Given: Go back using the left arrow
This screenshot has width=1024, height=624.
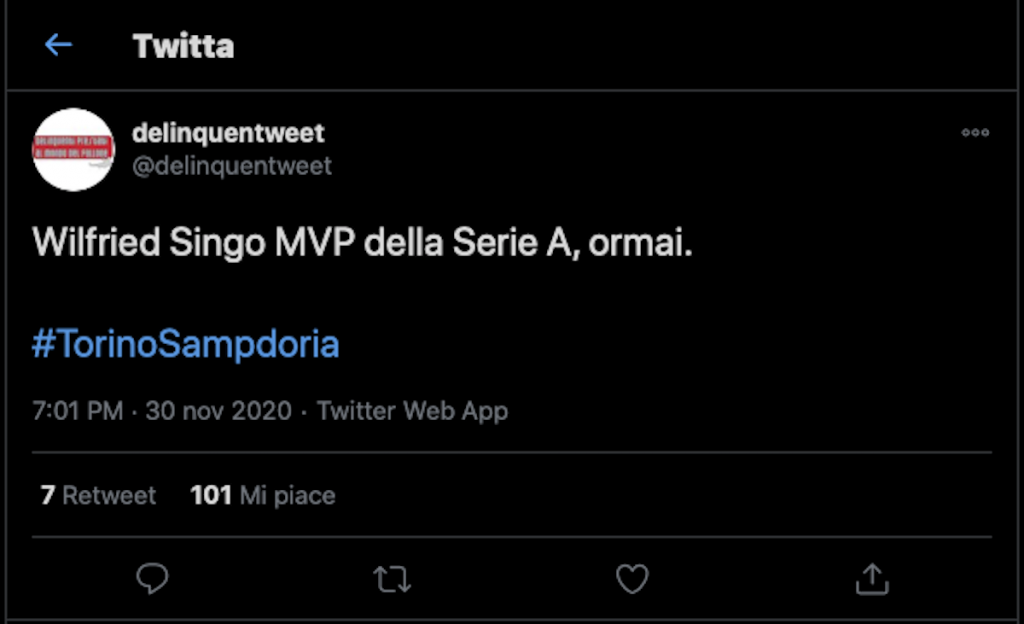Looking at the screenshot, I should pos(58,45).
